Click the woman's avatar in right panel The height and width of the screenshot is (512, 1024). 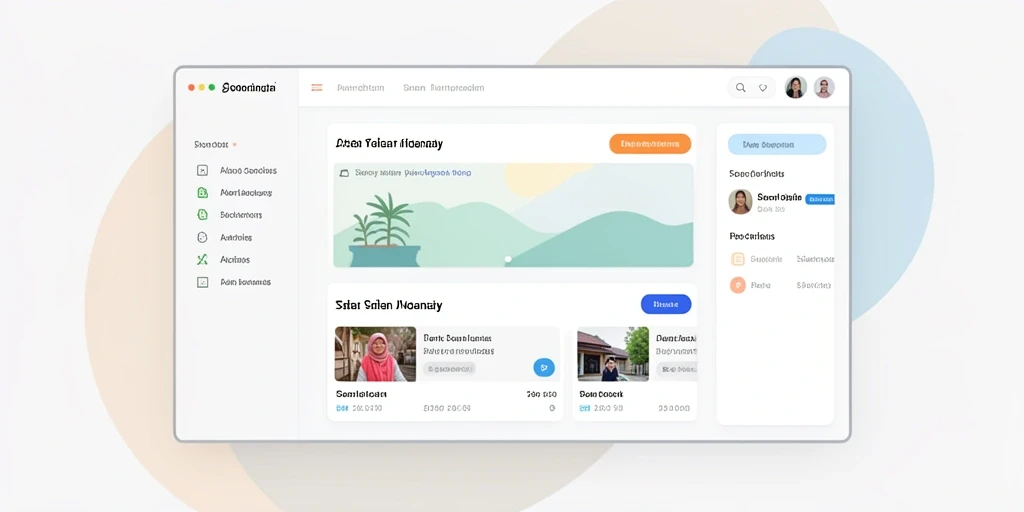(741, 202)
